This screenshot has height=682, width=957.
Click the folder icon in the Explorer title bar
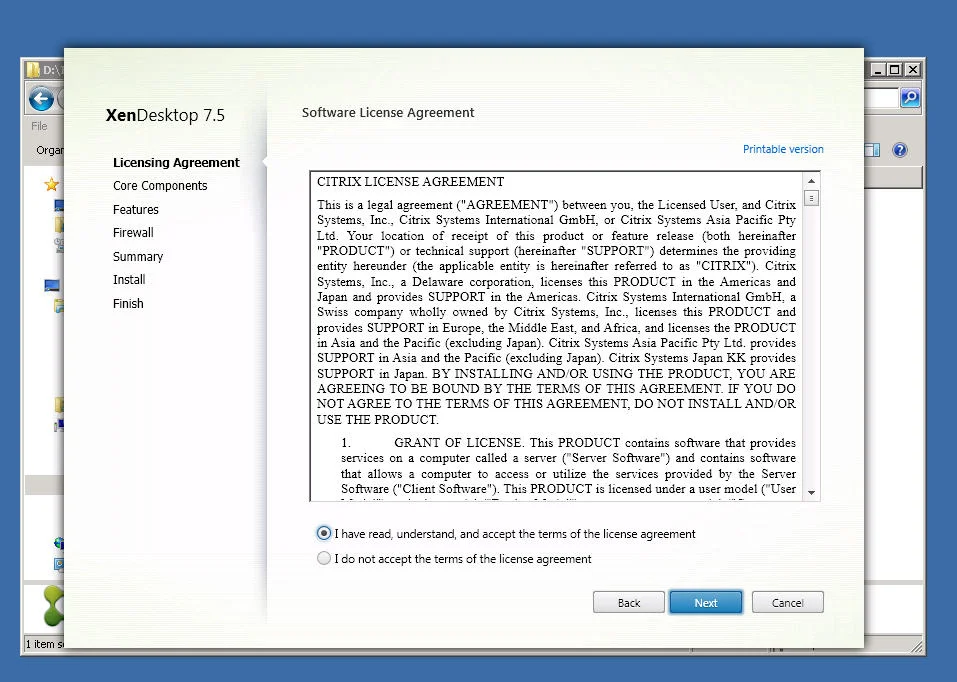pyautogui.click(x=33, y=70)
